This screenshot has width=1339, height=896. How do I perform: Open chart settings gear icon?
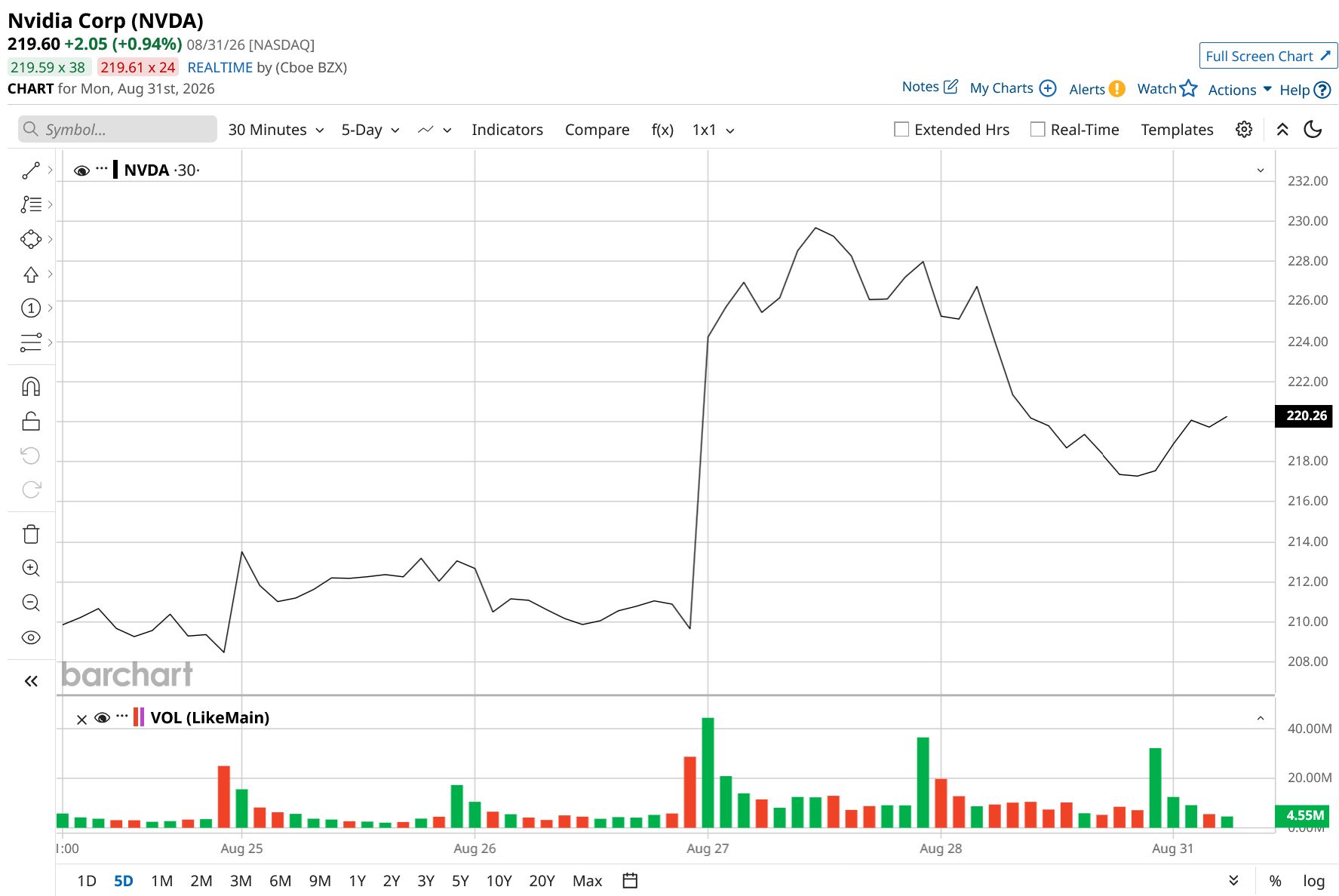(x=1244, y=130)
